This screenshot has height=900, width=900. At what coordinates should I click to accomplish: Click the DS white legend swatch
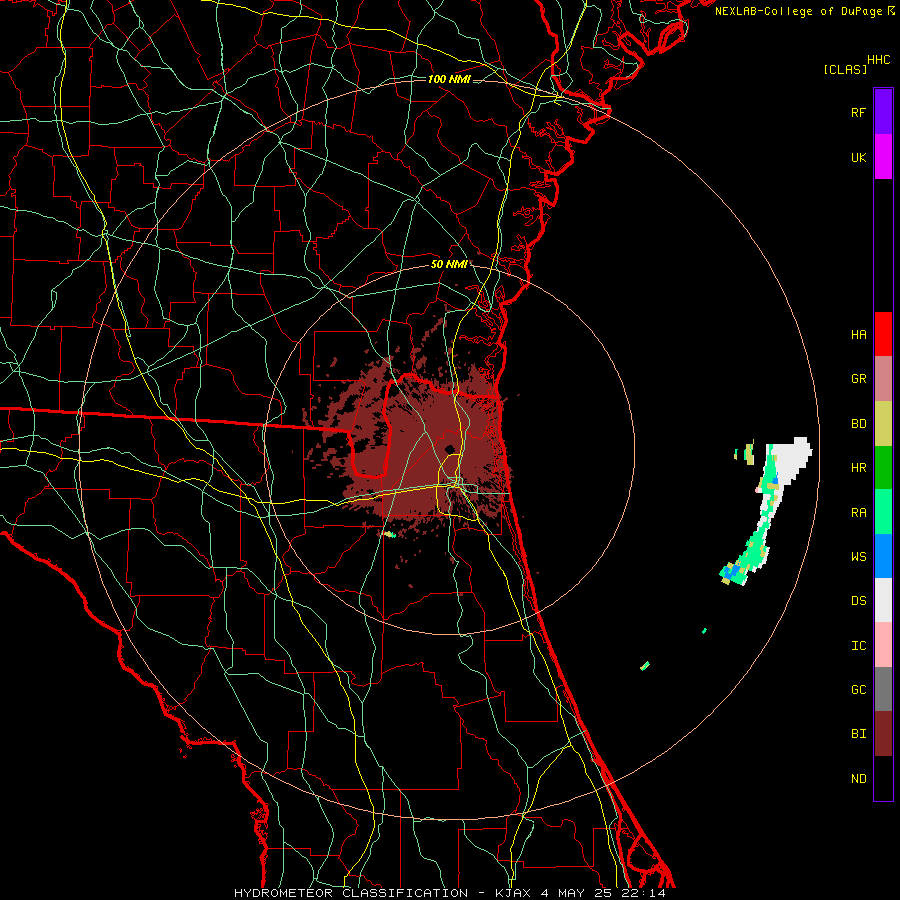click(883, 600)
